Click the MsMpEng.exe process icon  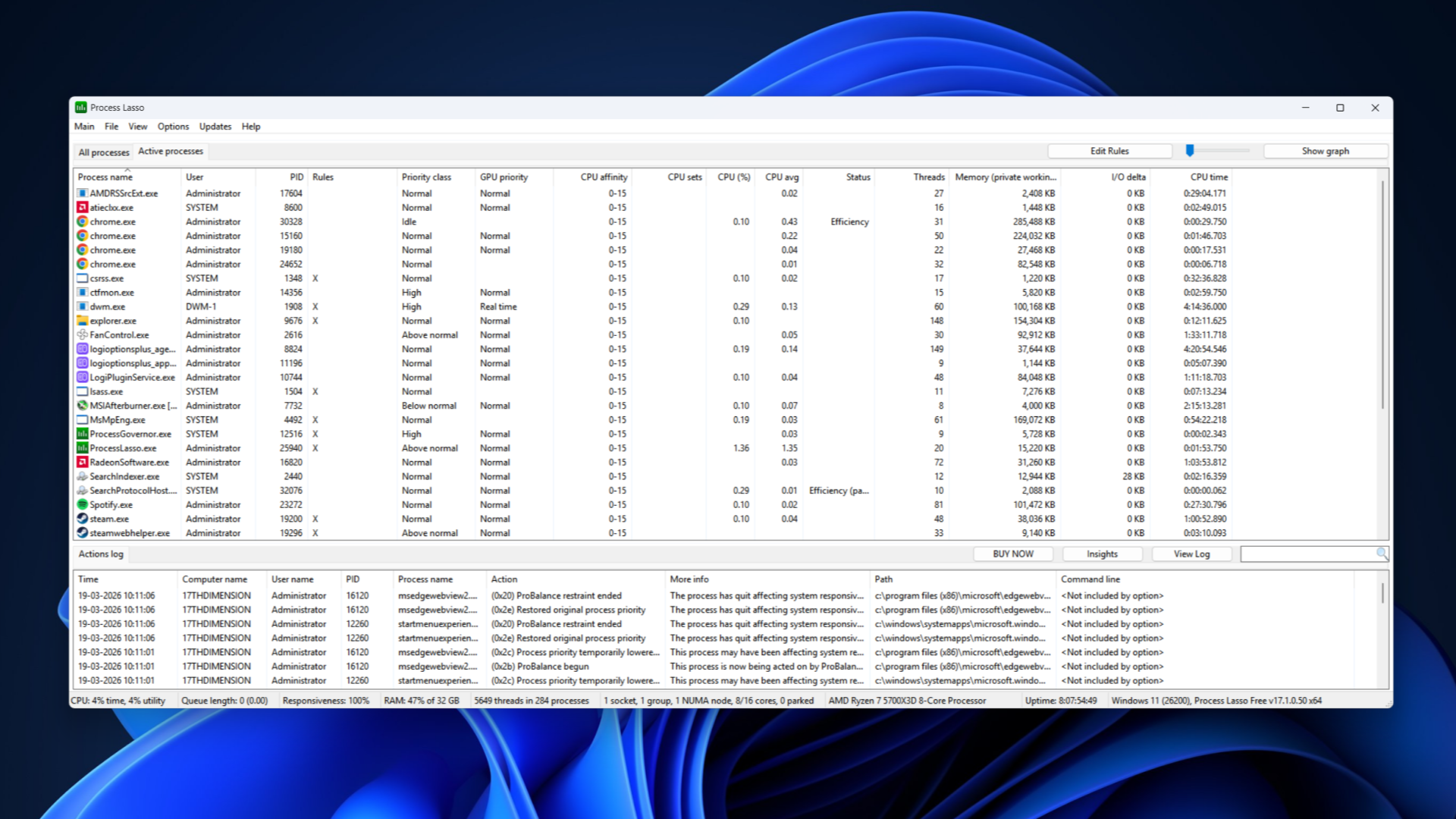click(x=83, y=419)
